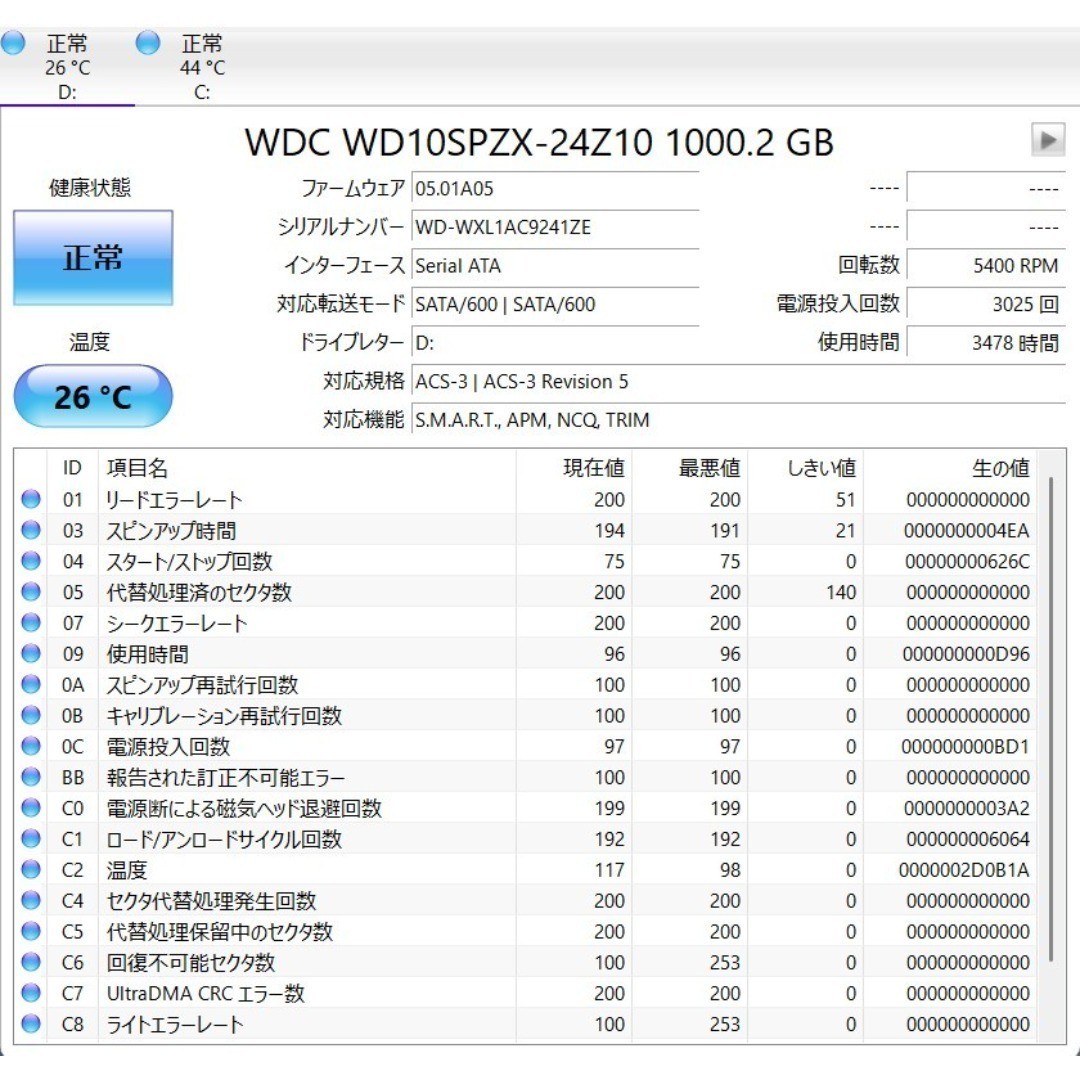Click the status icon for row 03 スピンアップ時間

click(x=31, y=530)
